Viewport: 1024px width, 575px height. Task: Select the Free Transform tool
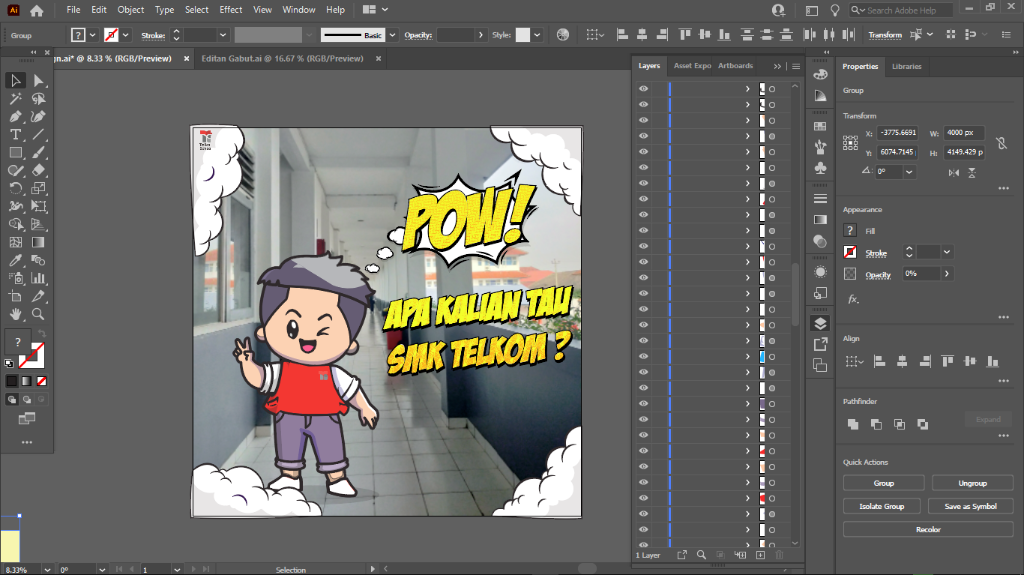[38, 206]
